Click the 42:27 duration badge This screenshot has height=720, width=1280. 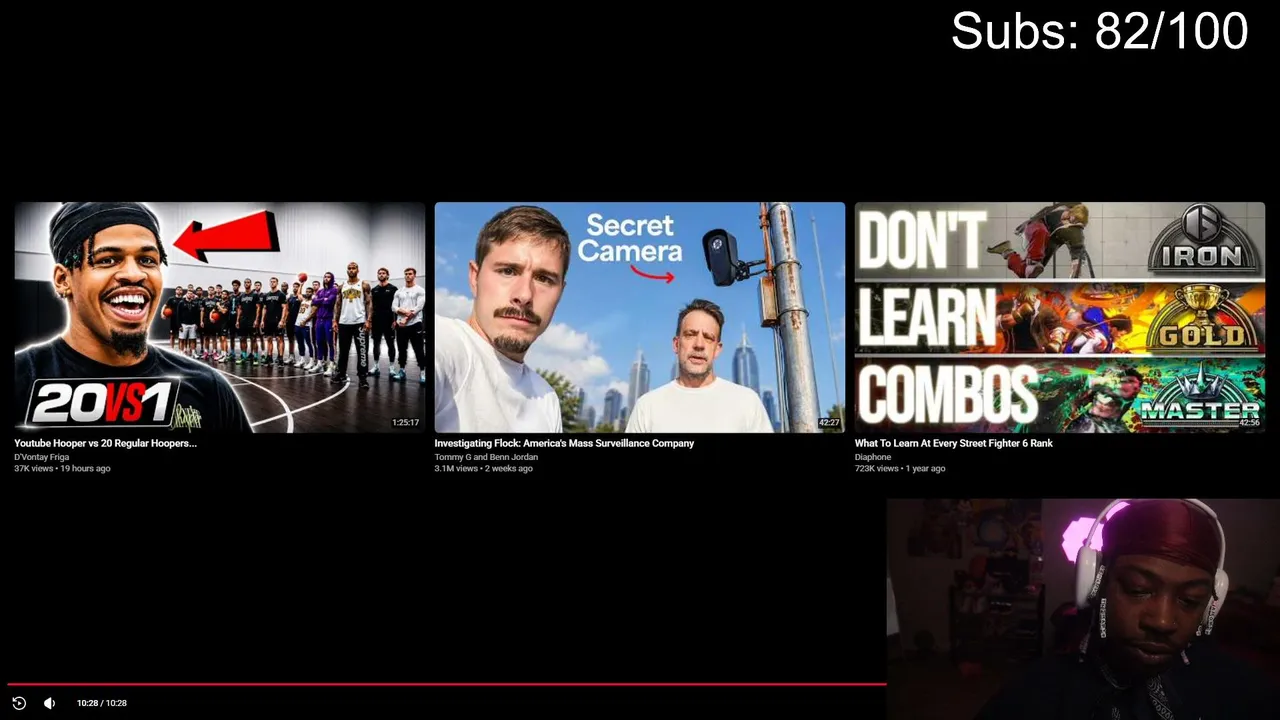point(829,423)
